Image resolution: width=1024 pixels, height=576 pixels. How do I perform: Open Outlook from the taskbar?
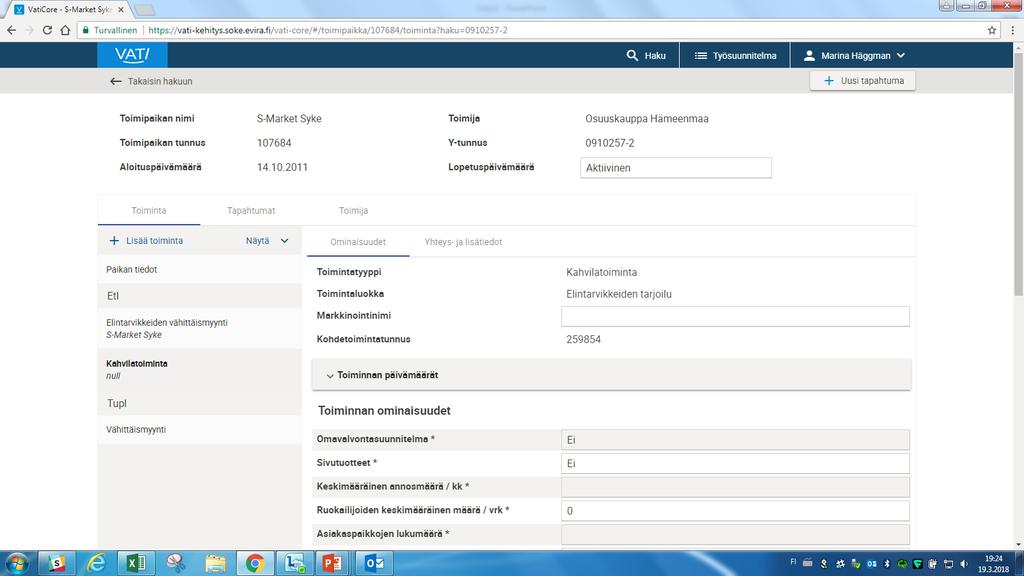[374, 563]
